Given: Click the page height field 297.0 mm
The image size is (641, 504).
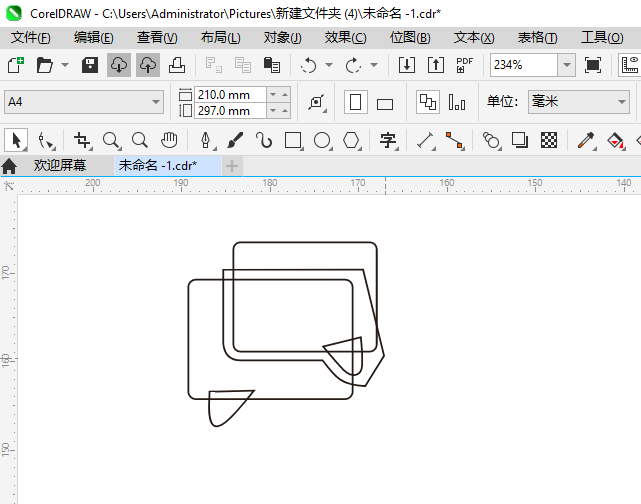Looking at the screenshot, I should (230, 111).
